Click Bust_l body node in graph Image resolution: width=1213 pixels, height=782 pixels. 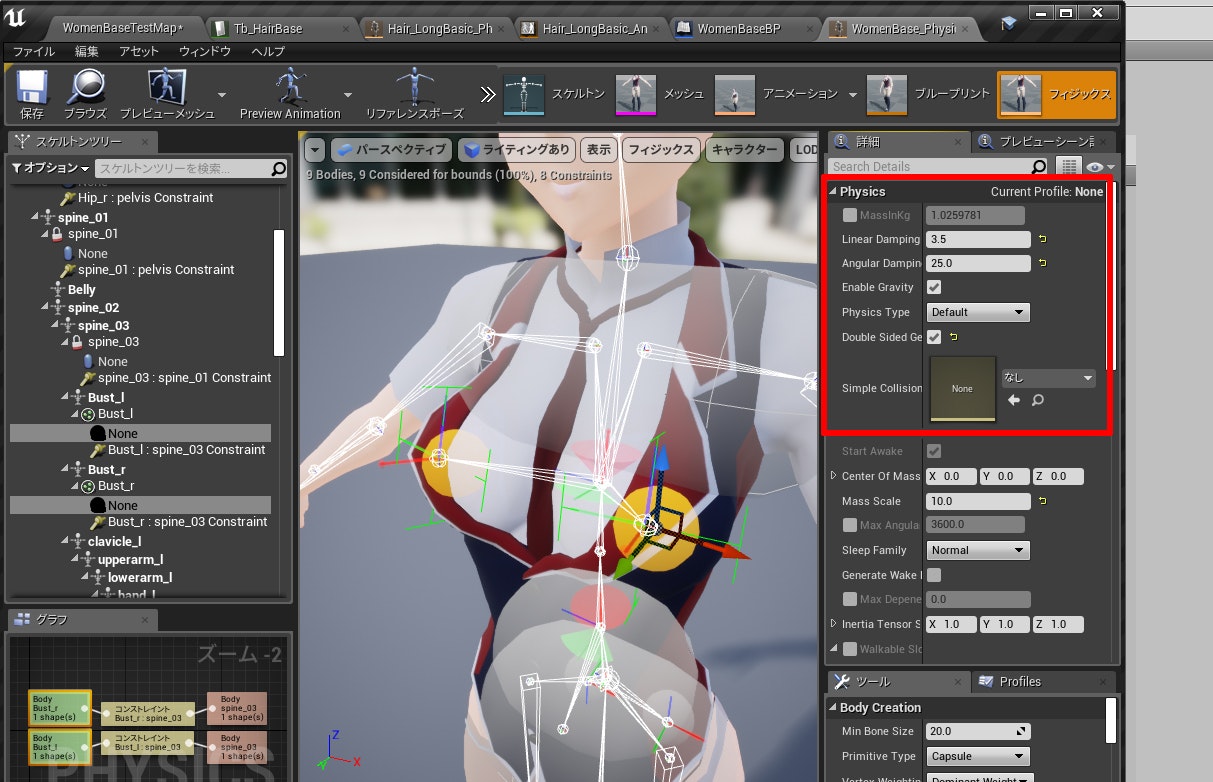59,746
